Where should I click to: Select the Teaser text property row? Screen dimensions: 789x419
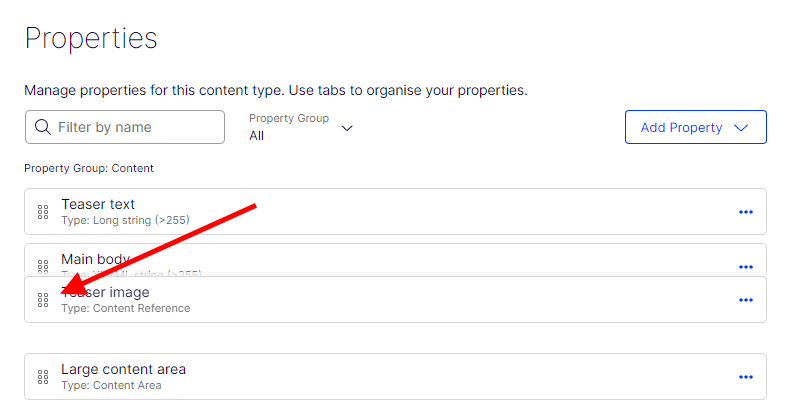(x=98, y=204)
